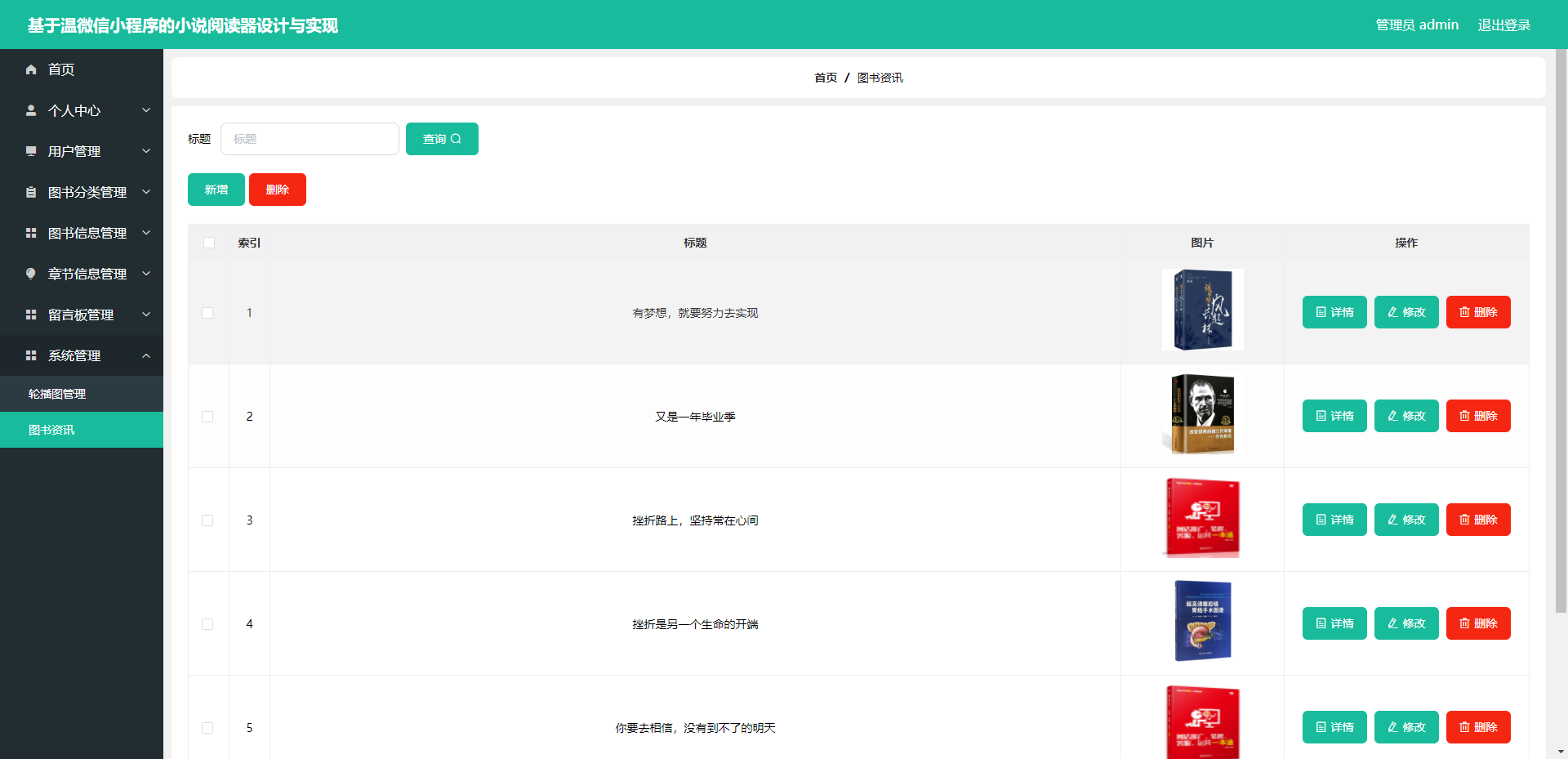
Task: Select the home icon in sidebar
Action: coord(31,69)
